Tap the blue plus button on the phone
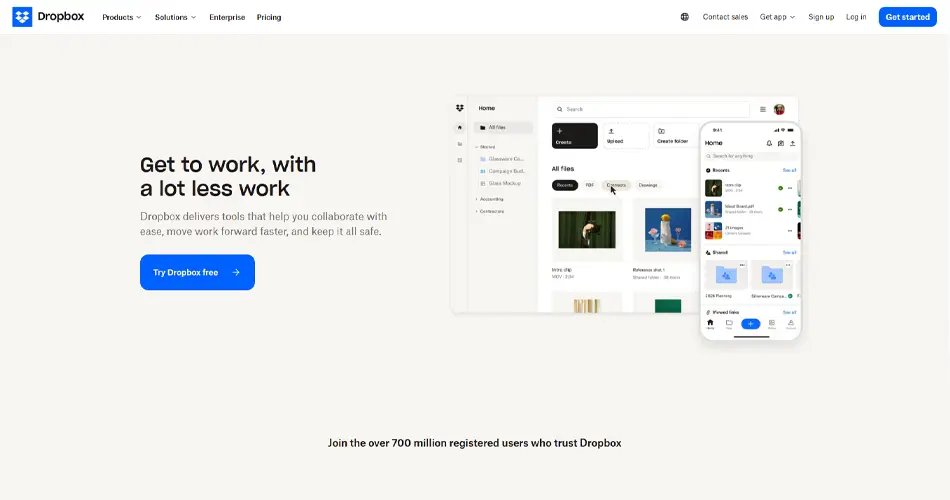 [750, 324]
